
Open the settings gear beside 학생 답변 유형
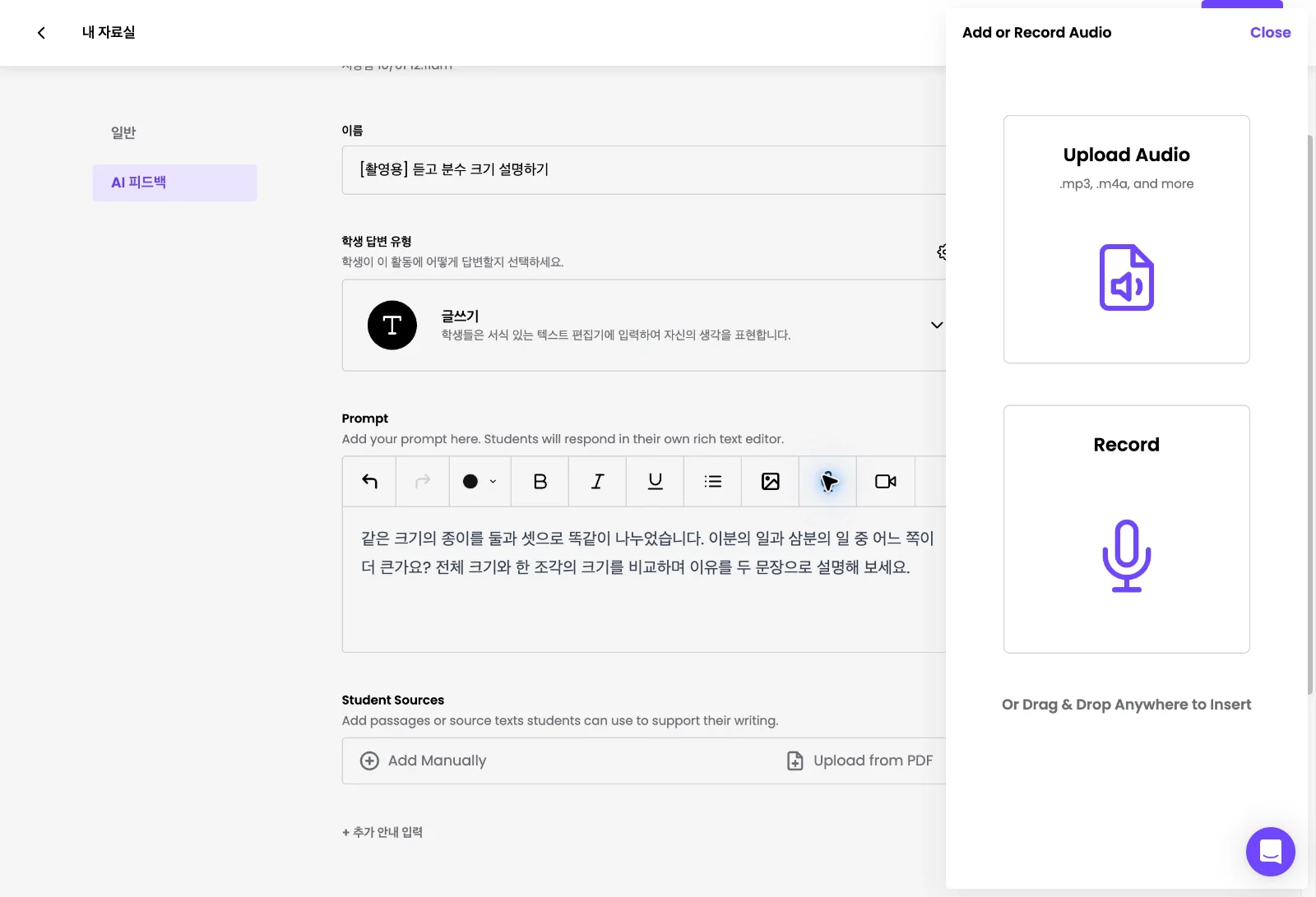(x=942, y=252)
